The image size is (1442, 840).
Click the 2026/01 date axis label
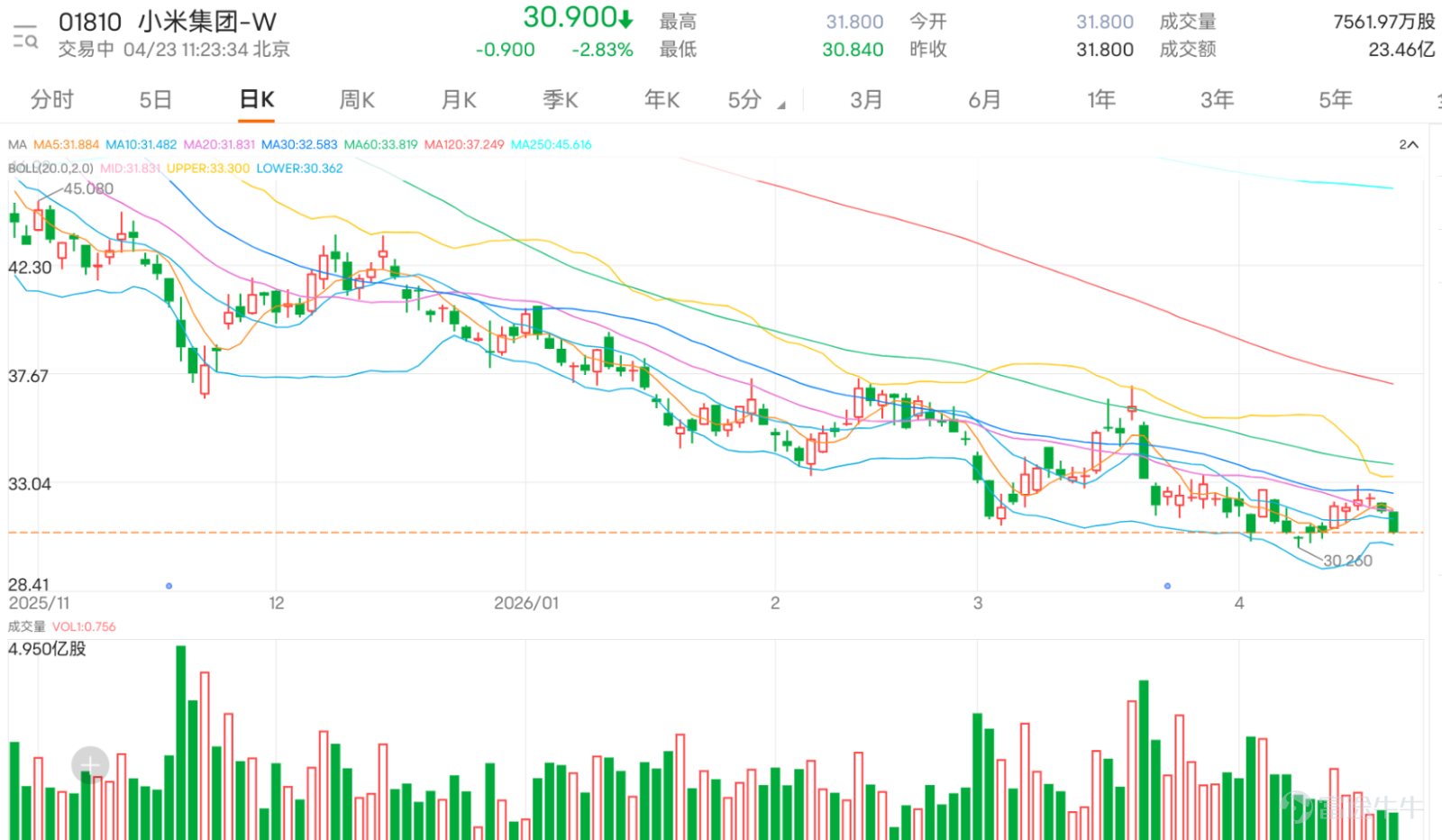(526, 603)
